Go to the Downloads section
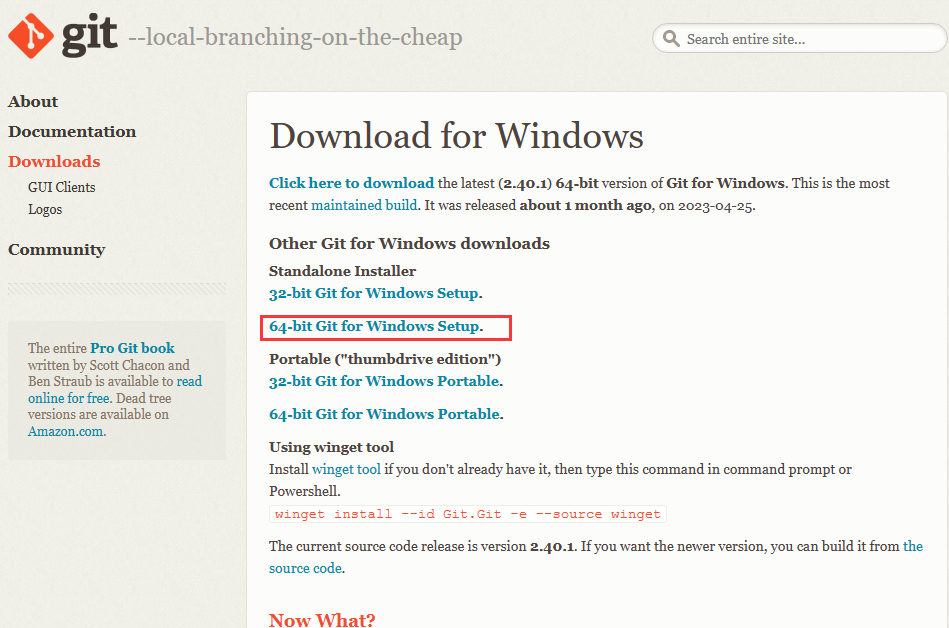This screenshot has width=949, height=628. (54, 162)
